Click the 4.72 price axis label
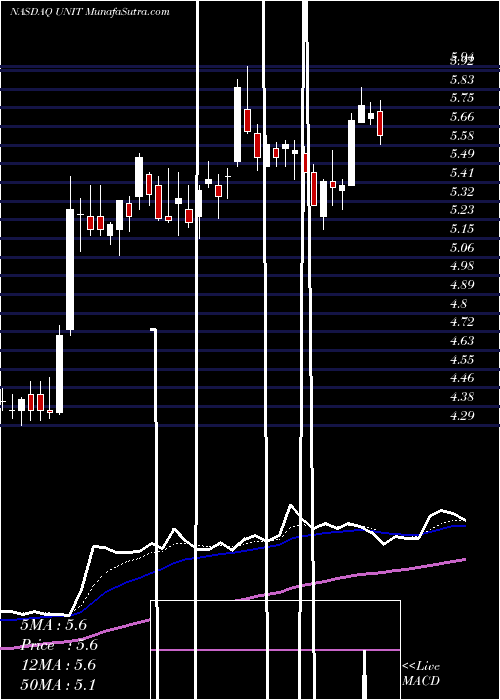500x700 pixels. 462,322
